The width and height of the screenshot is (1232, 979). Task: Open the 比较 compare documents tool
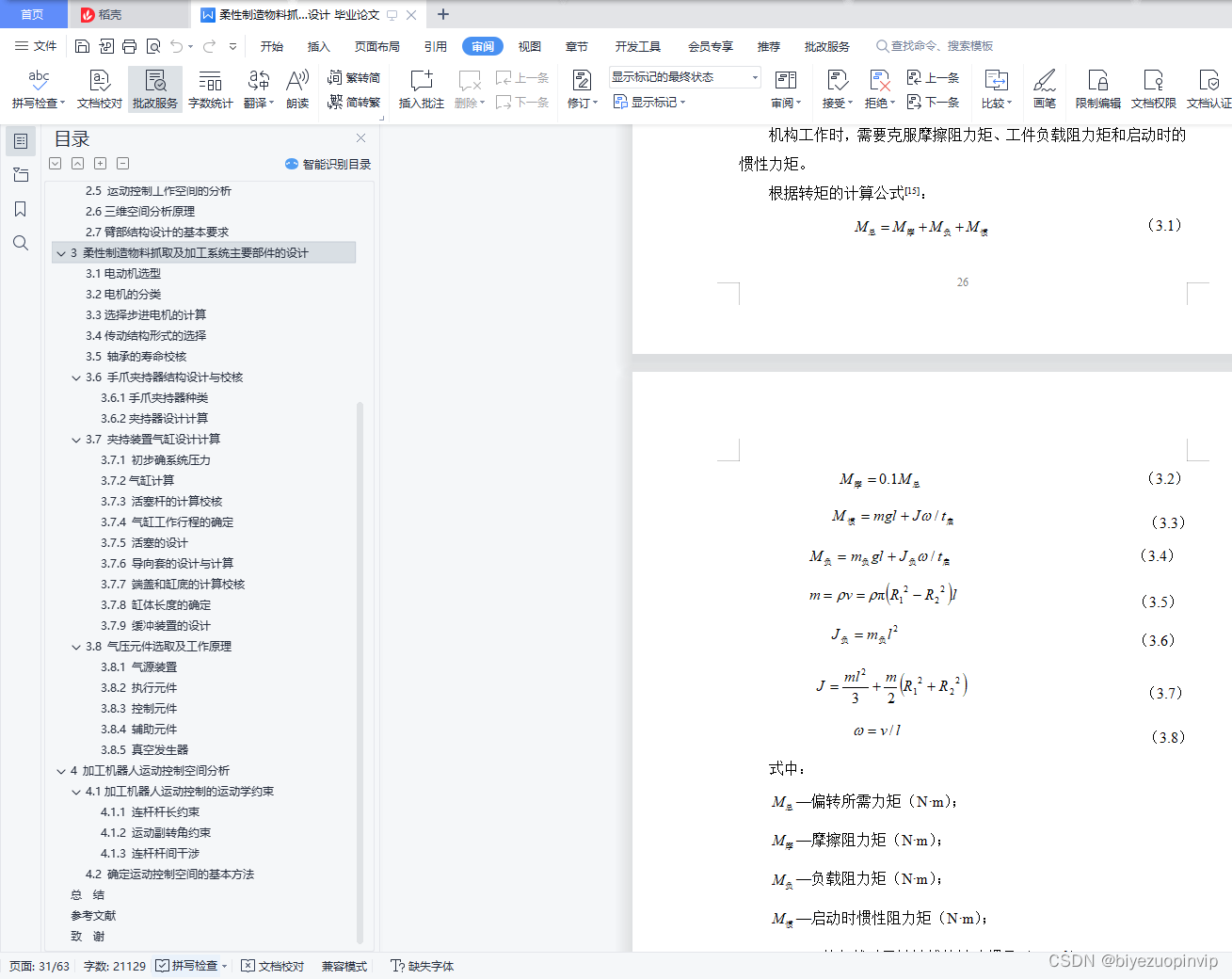coord(997,89)
